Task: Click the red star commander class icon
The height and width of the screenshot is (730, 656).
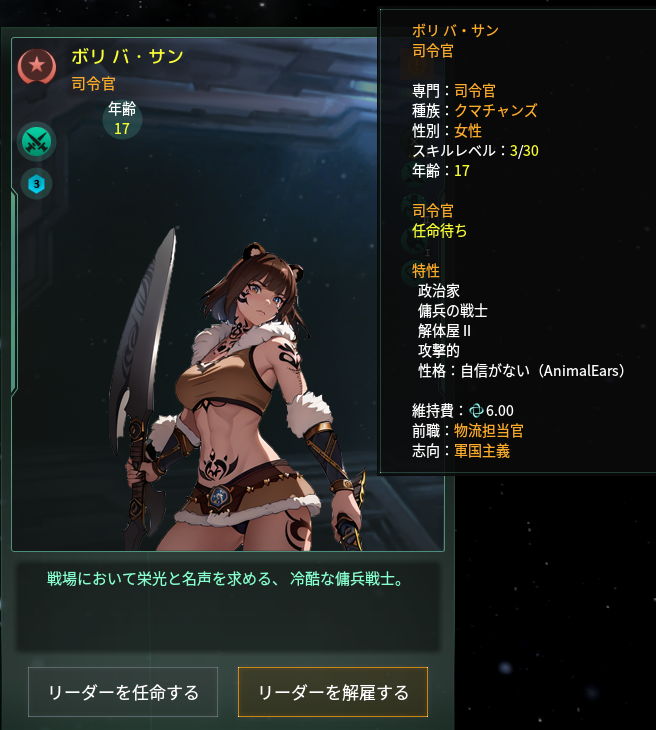Action: [37, 66]
